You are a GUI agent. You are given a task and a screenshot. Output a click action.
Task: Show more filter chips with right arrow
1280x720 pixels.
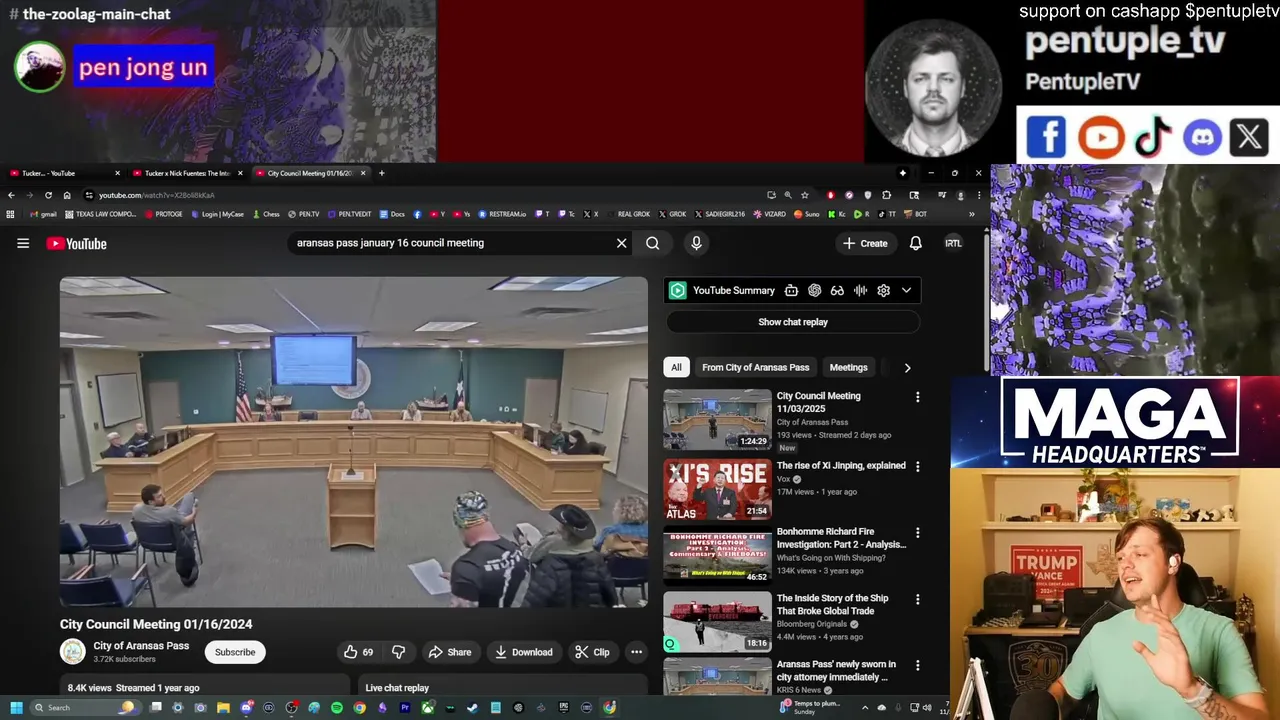click(907, 367)
